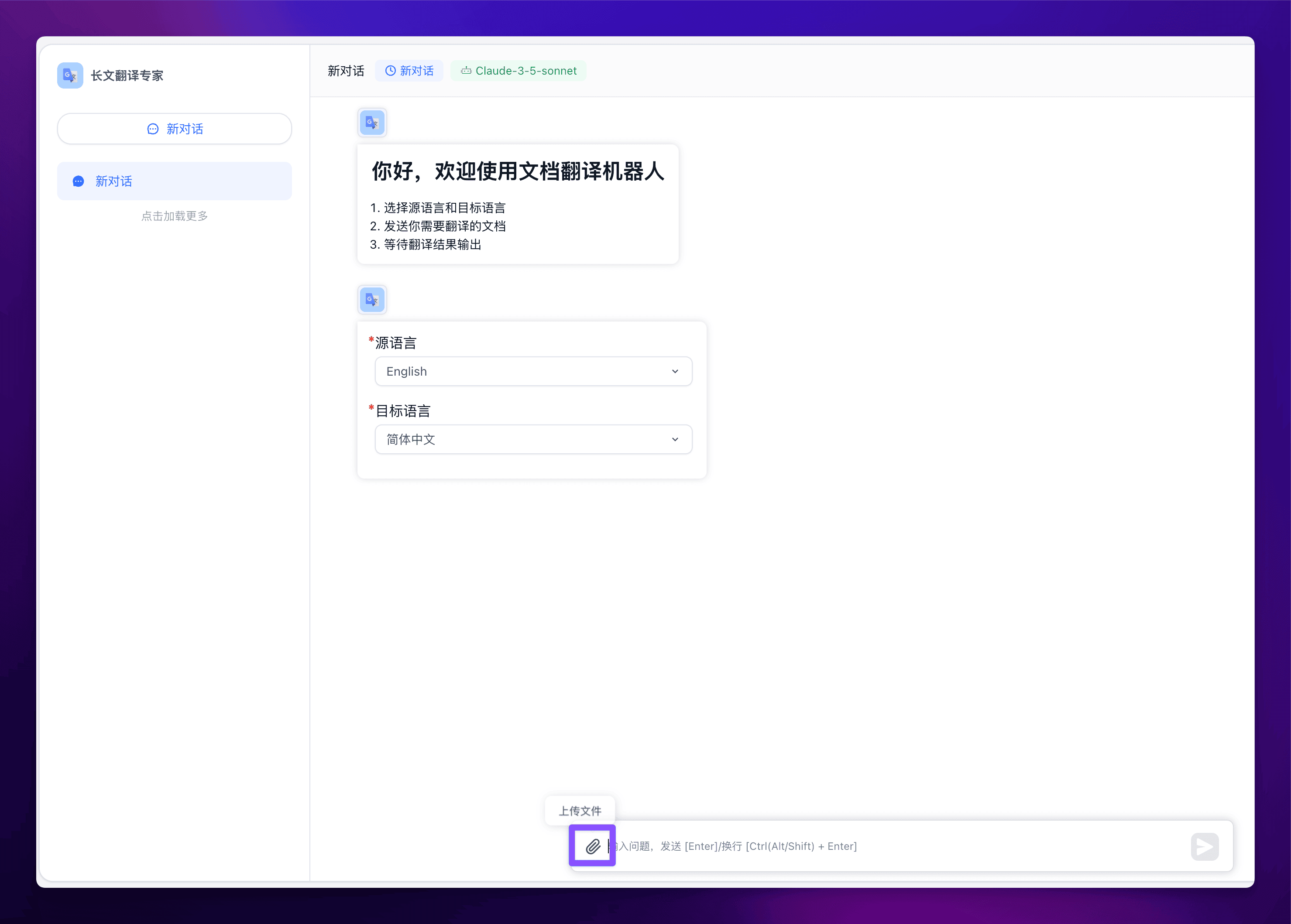Click the 长文翻译专家 app title
1291x924 pixels.
127,75
